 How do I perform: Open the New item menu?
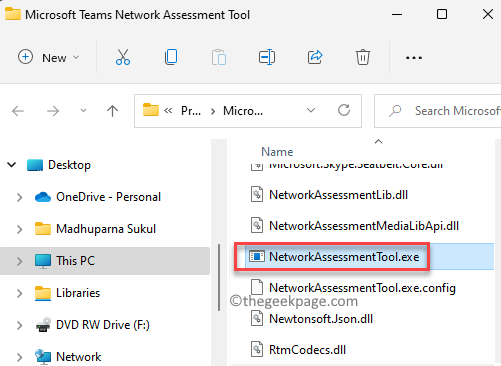[x=48, y=57]
